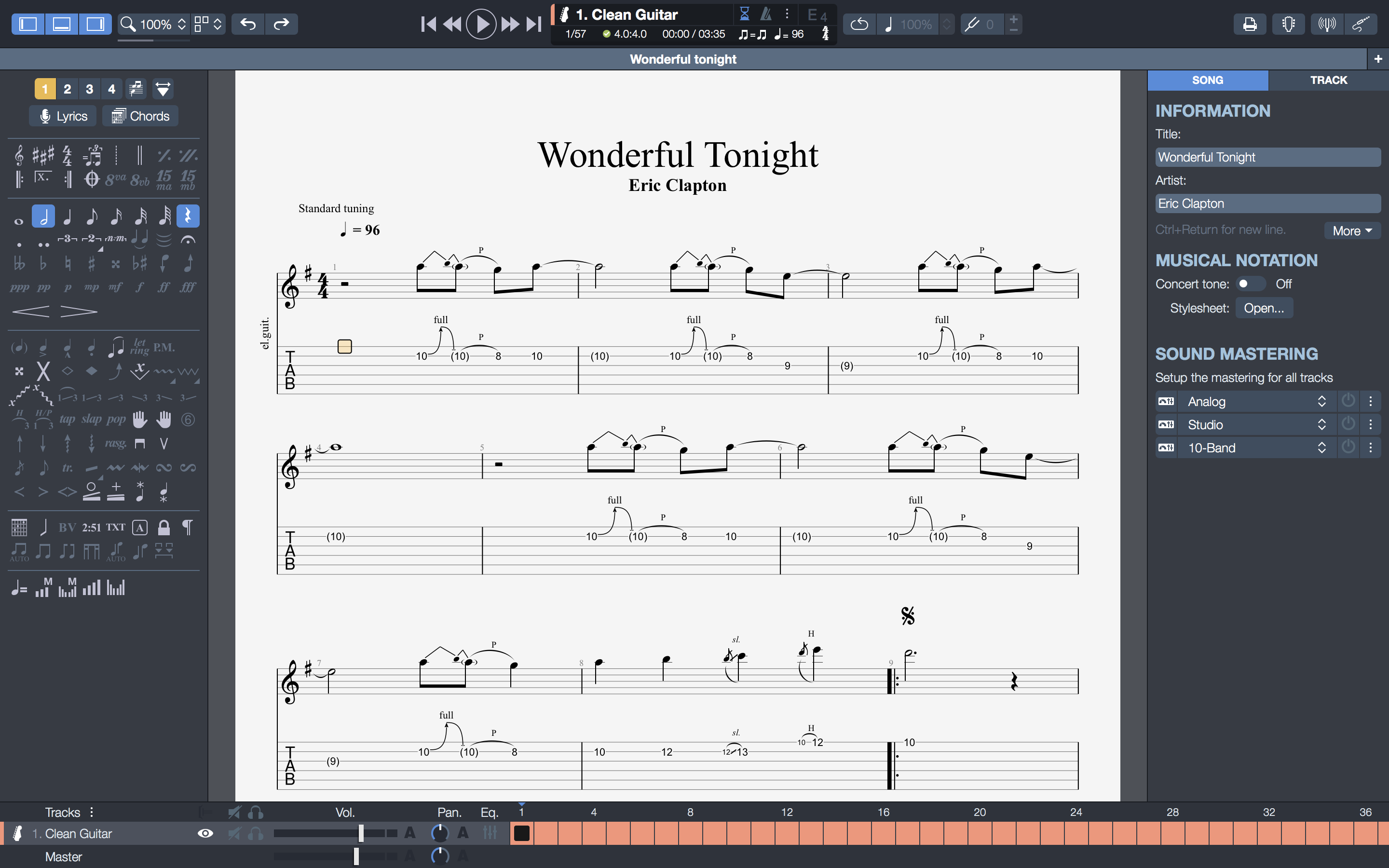
Task: Toggle Clean Guitar track visibility eye
Action: pos(205,833)
